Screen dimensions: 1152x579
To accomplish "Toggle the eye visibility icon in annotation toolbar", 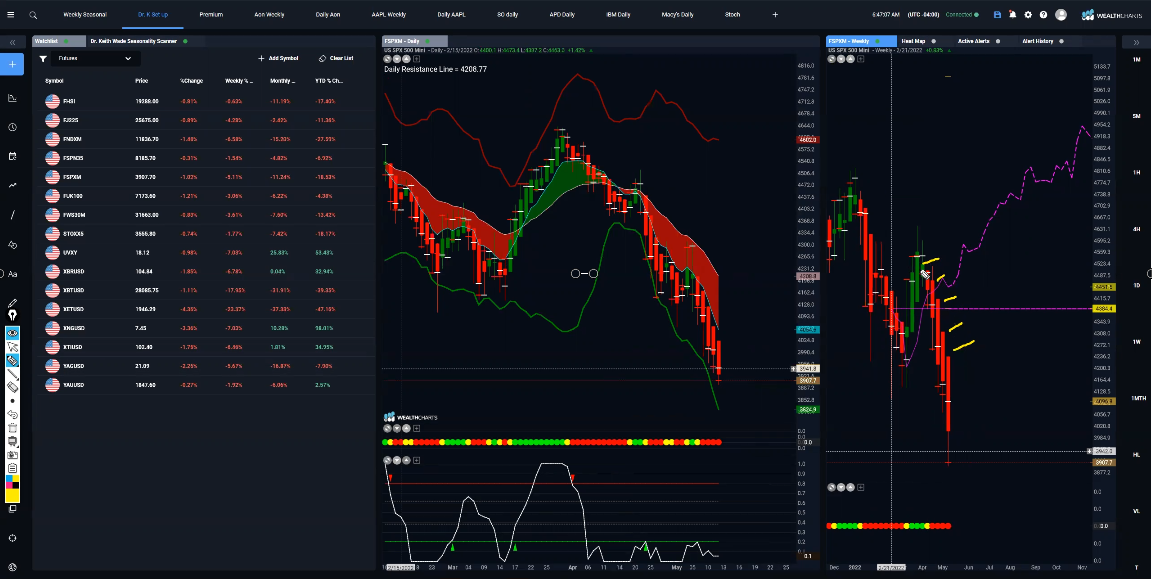I will tap(12, 333).
